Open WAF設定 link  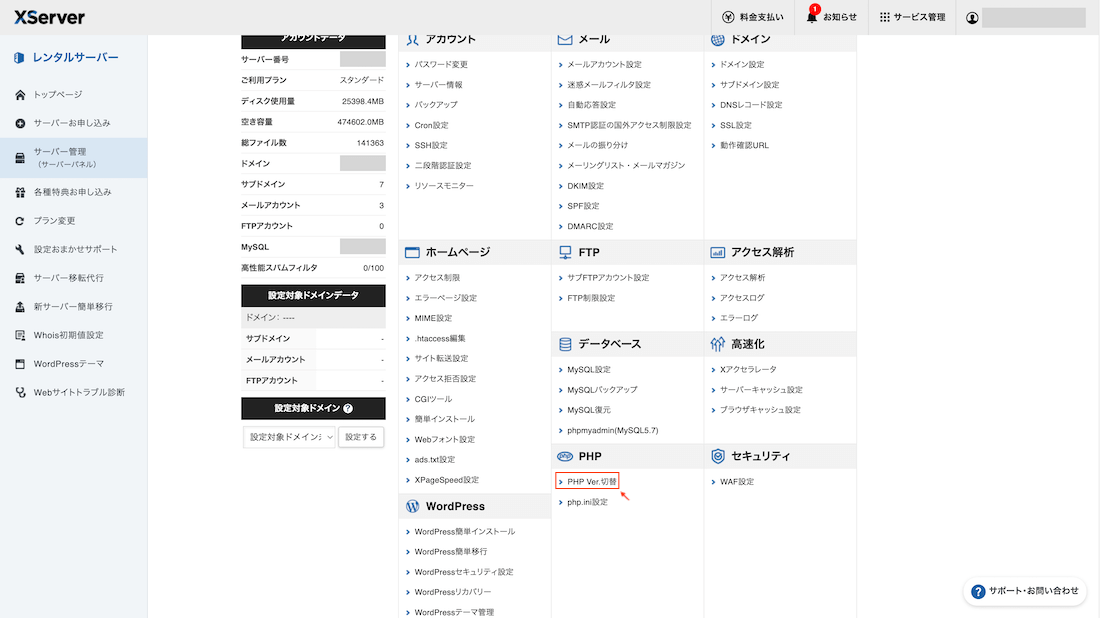coord(737,482)
